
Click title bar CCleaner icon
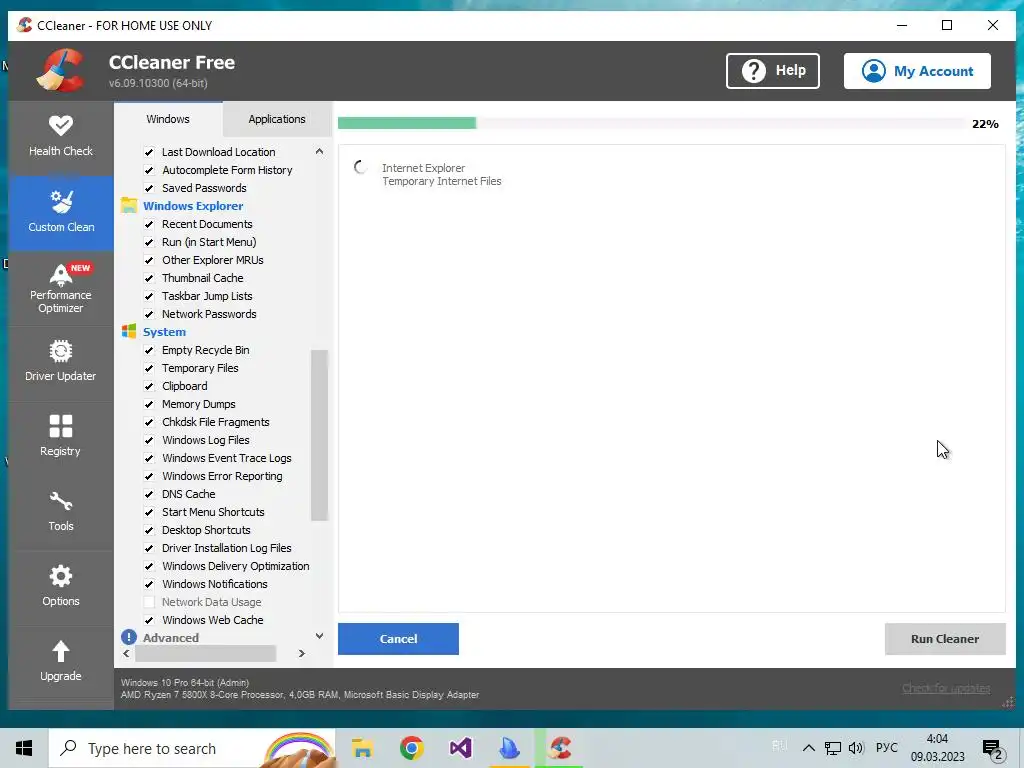24,25
